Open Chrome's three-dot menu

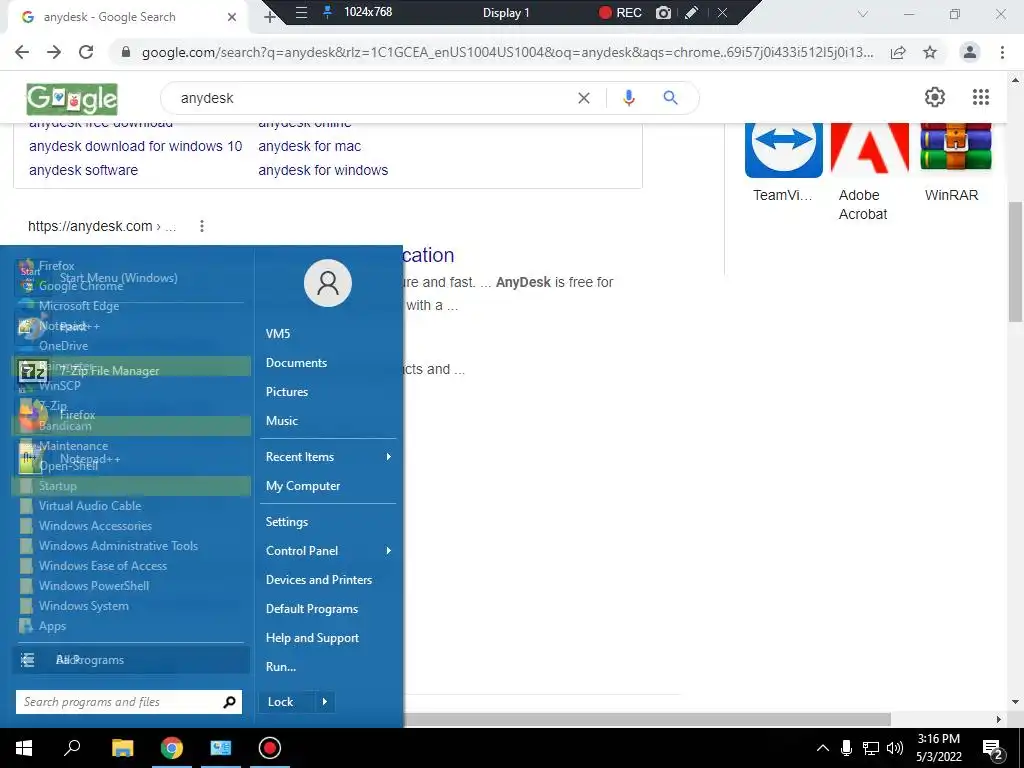click(x=1002, y=52)
